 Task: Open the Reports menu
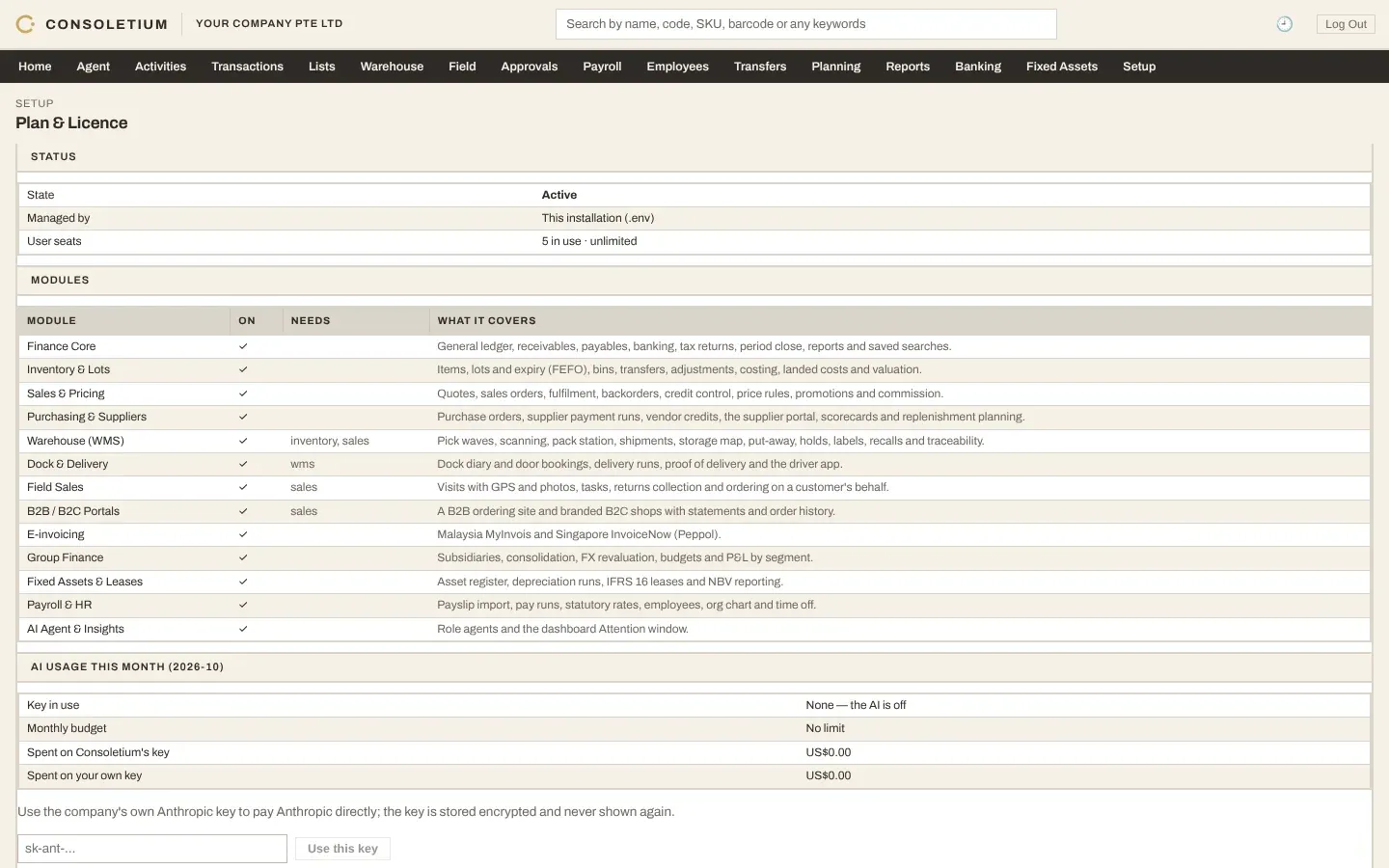tap(908, 67)
